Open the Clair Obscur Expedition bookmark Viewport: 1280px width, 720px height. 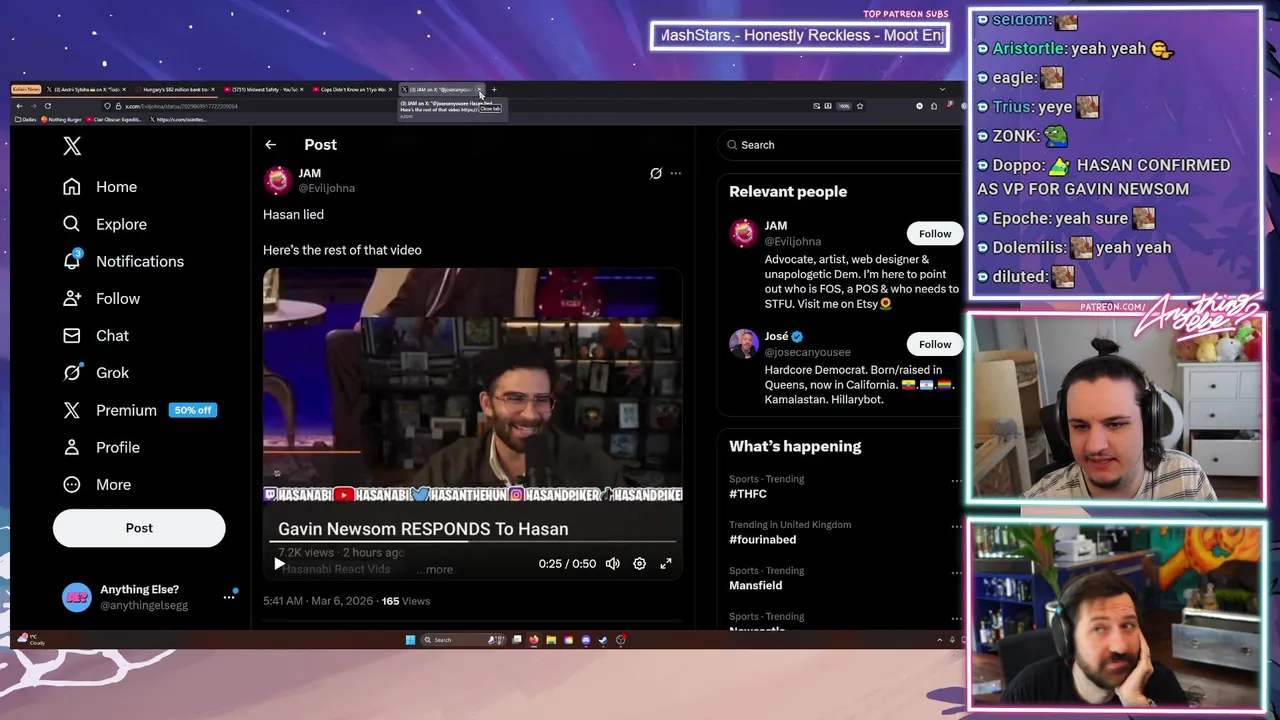(x=115, y=119)
